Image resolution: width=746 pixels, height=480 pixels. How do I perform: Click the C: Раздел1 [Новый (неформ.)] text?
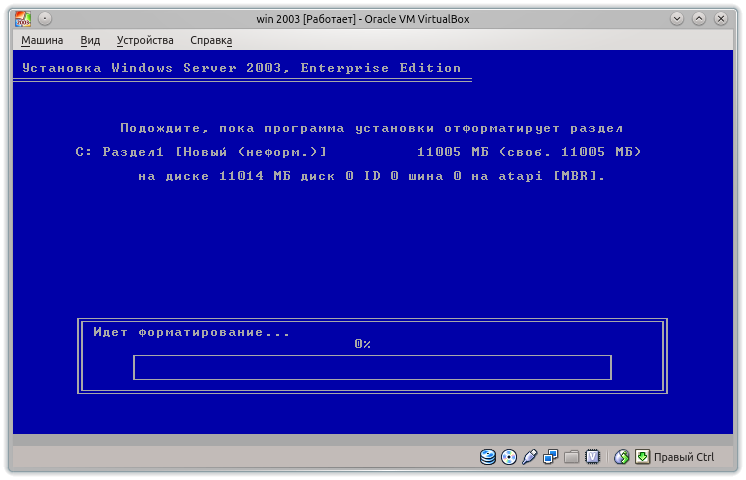pos(201,152)
